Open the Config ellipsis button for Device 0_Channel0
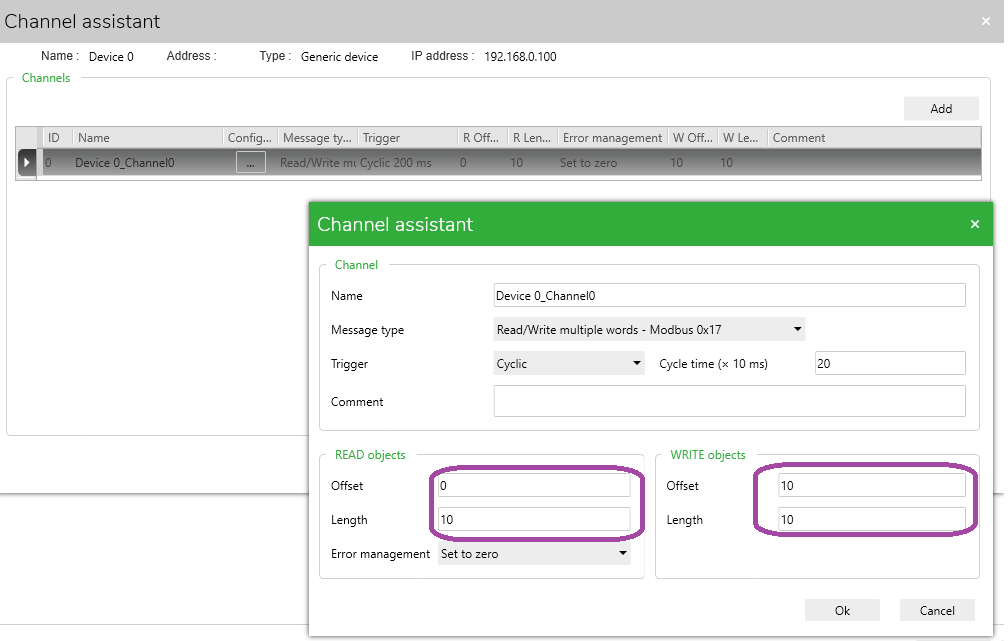 pos(251,163)
